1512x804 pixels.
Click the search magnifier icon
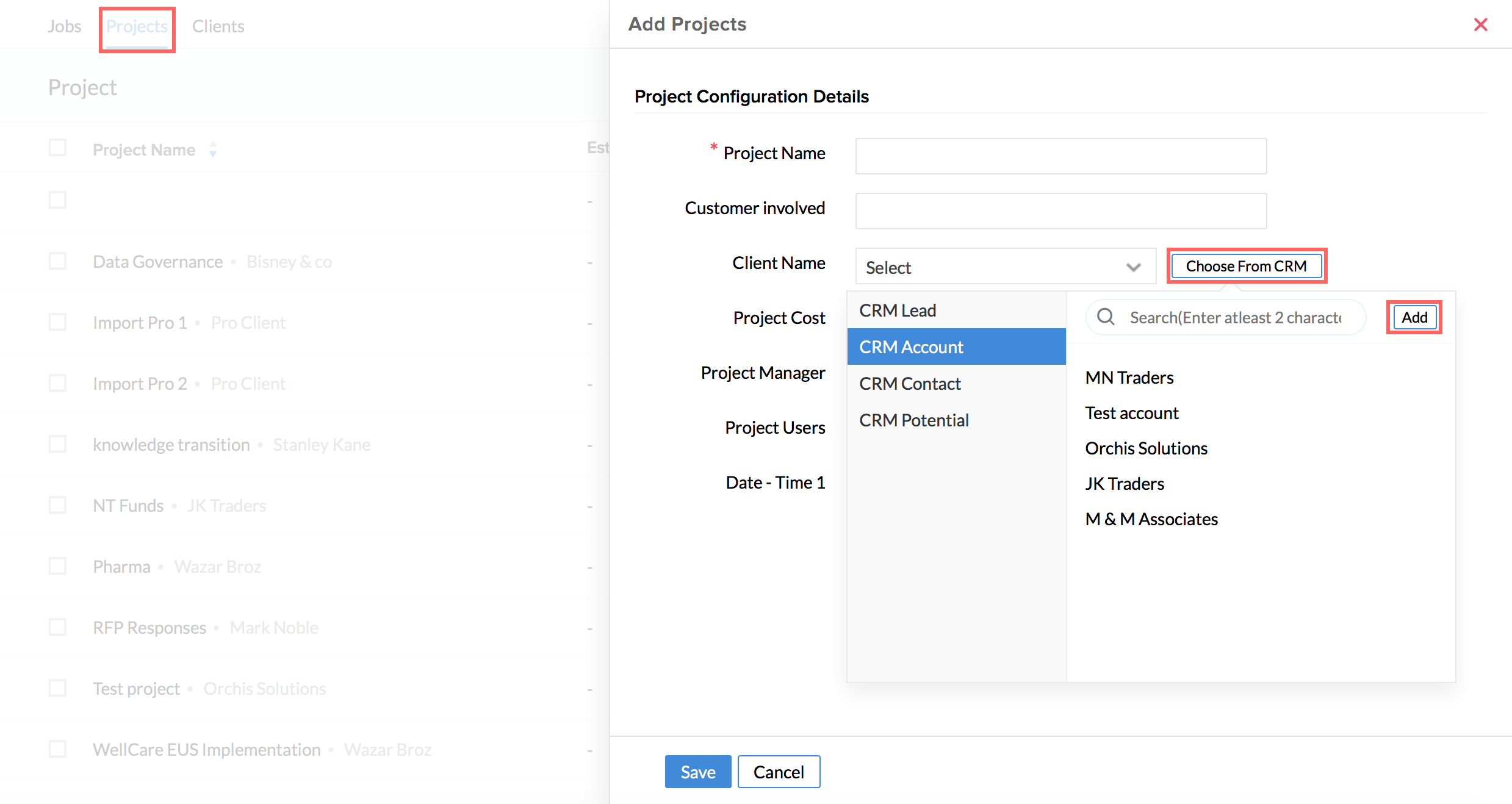(x=1106, y=317)
